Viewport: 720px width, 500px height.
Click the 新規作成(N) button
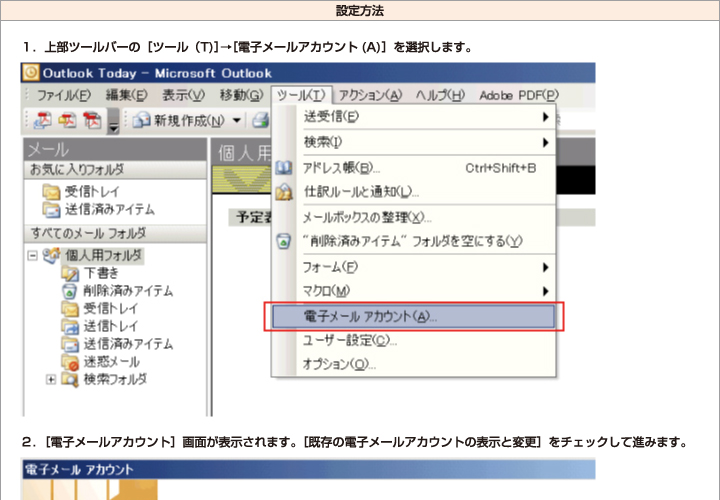click(179, 121)
